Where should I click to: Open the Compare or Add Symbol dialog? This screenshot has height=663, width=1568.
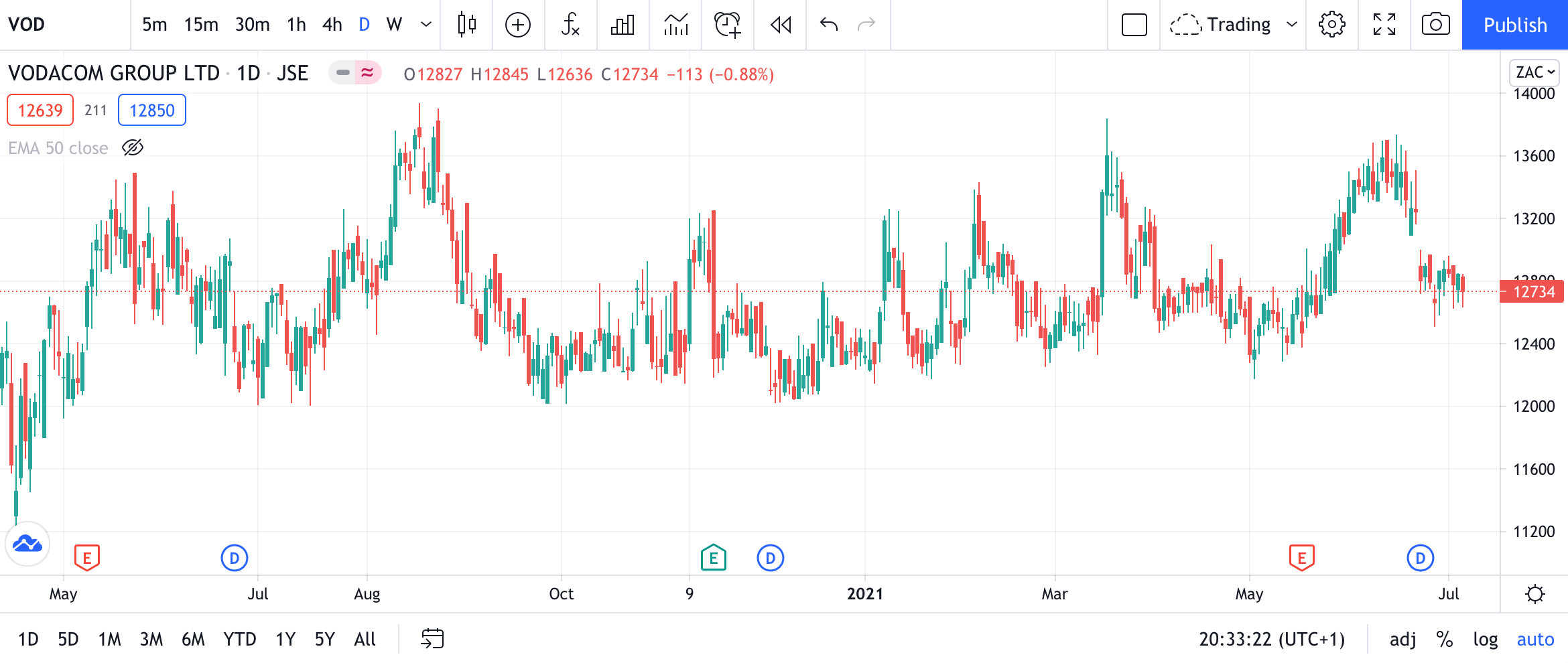point(518,25)
